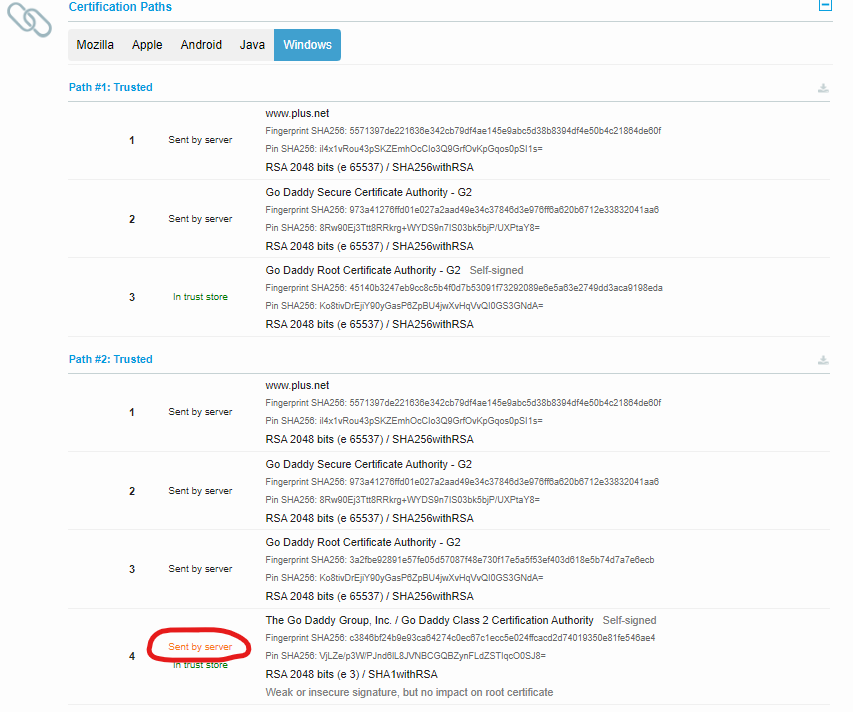Click www.plus.net in Path #1

297,114
